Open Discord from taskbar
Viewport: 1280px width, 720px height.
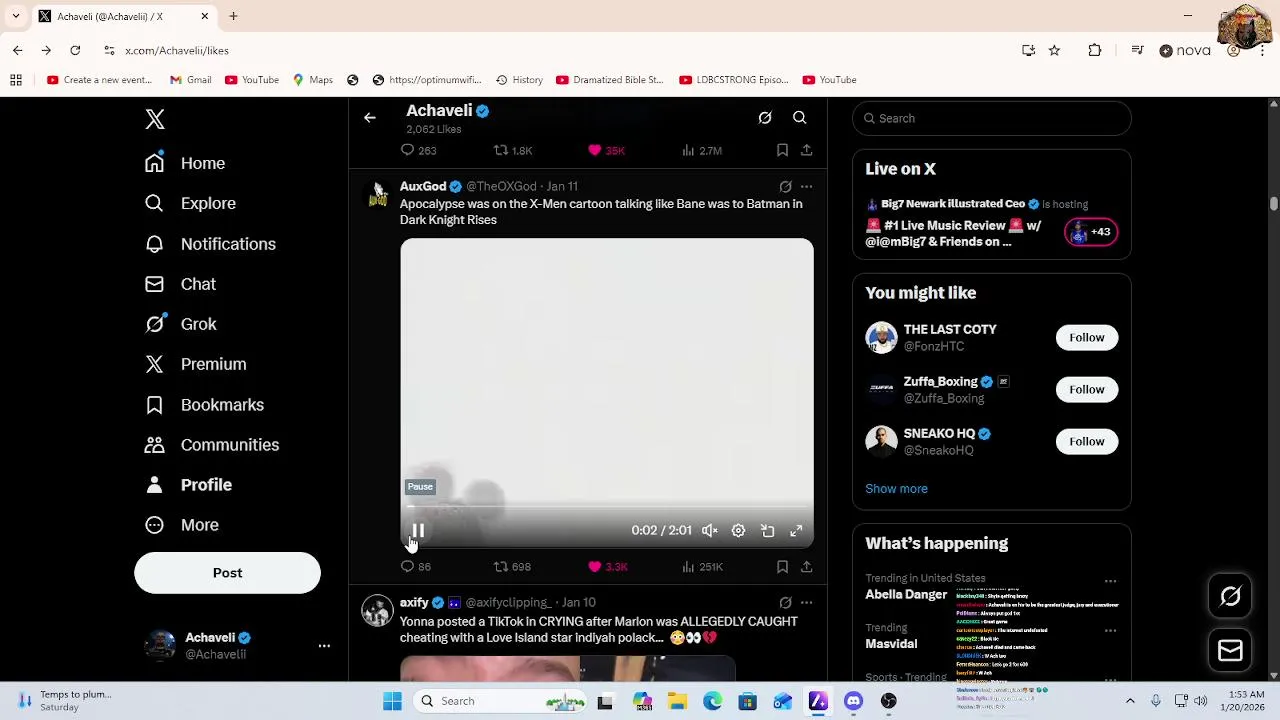click(853, 701)
